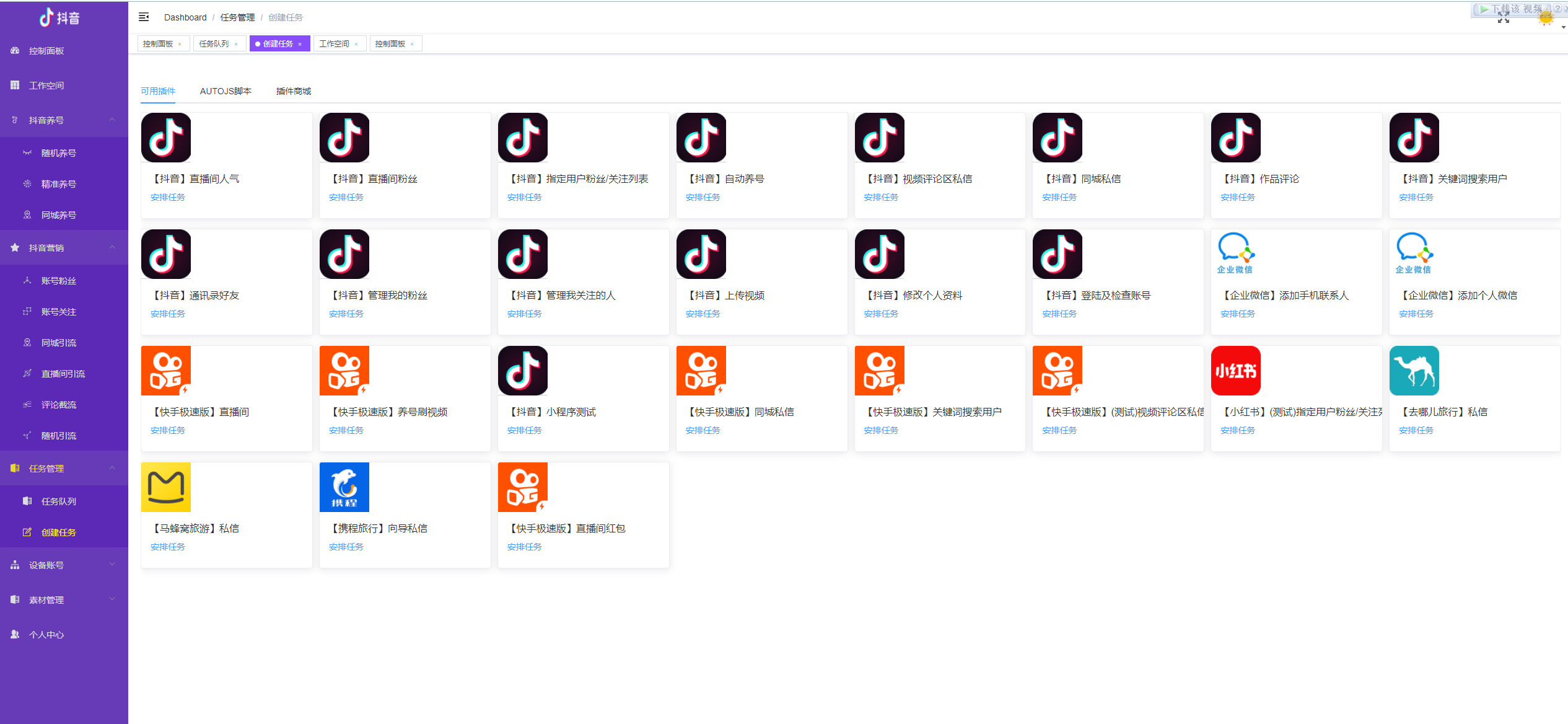Click the 去哪儿旅行 camel icon
1568x724 pixels.
(x=1414, y=371)
